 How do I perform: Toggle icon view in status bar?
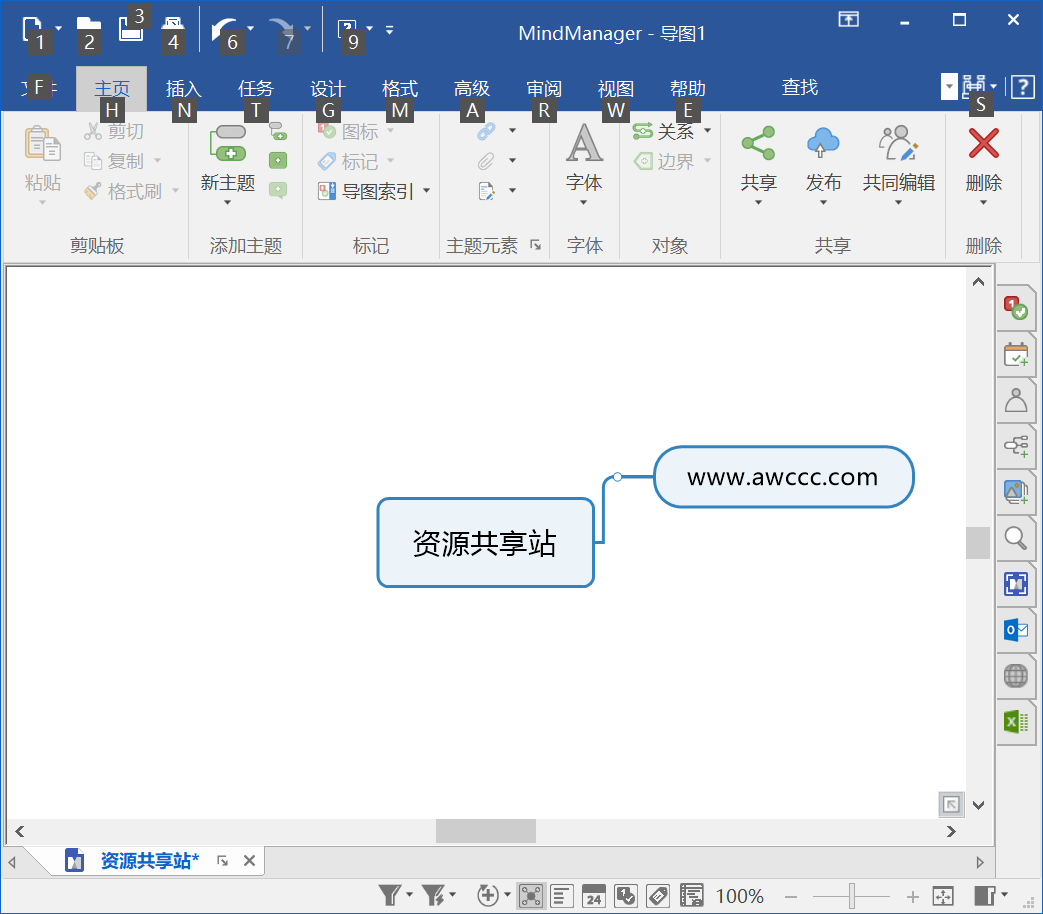626,896
